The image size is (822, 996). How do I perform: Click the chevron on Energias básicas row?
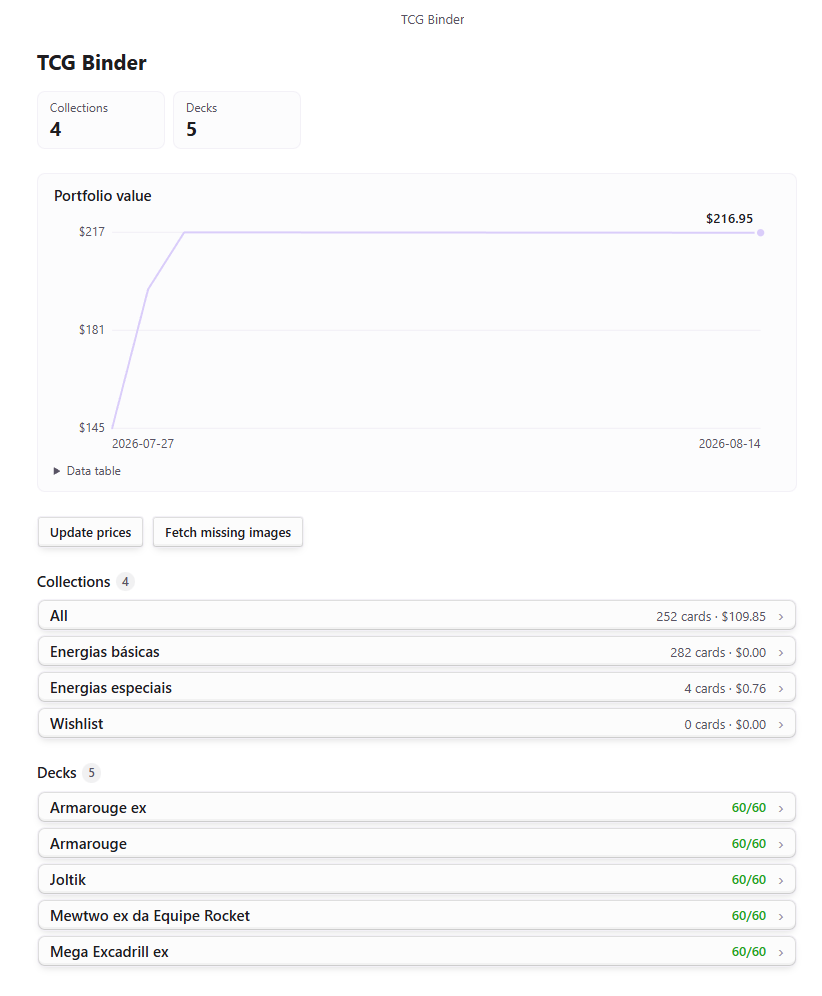[x=781, y=653]
